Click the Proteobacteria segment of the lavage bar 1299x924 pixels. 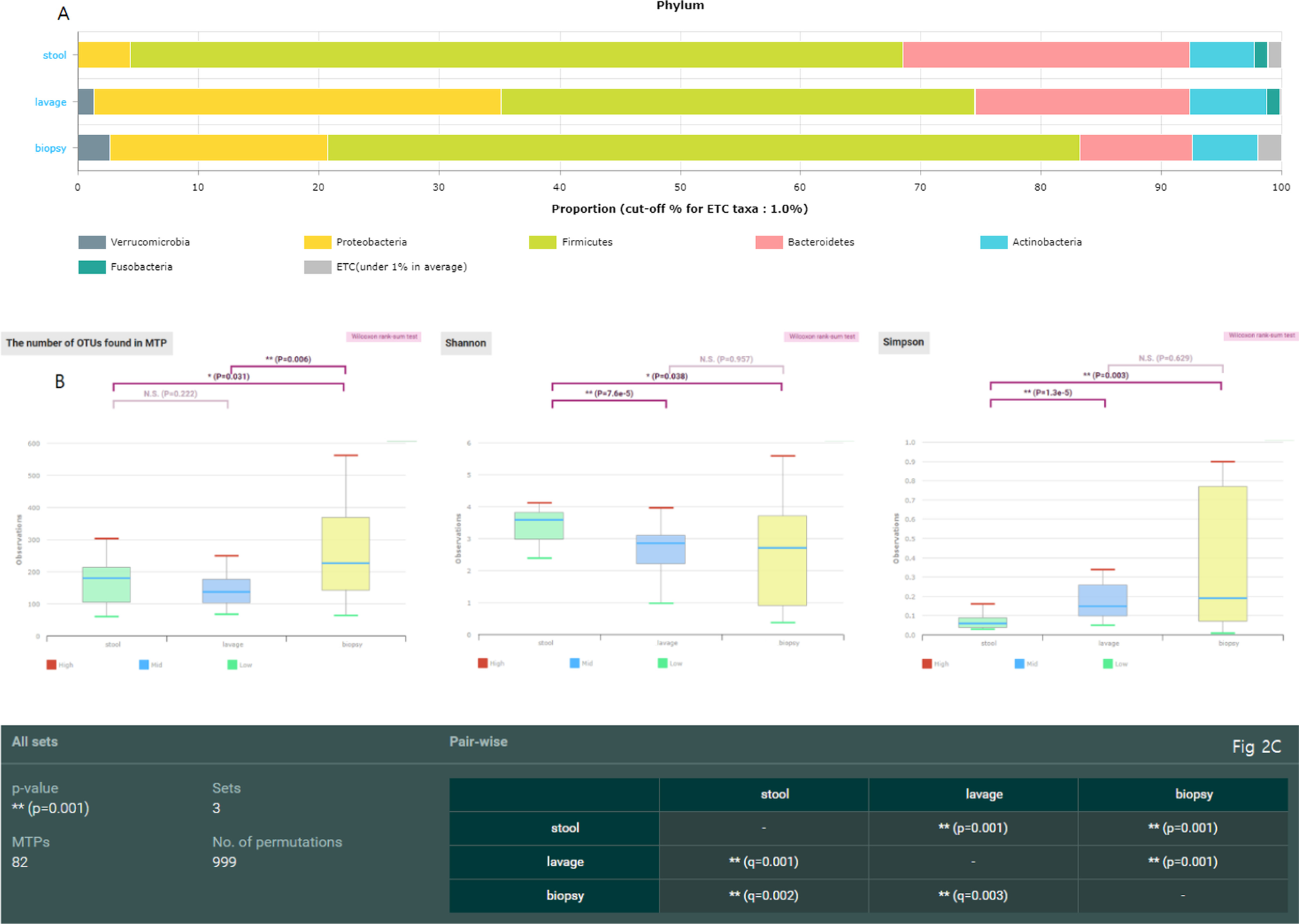(297, 101)
